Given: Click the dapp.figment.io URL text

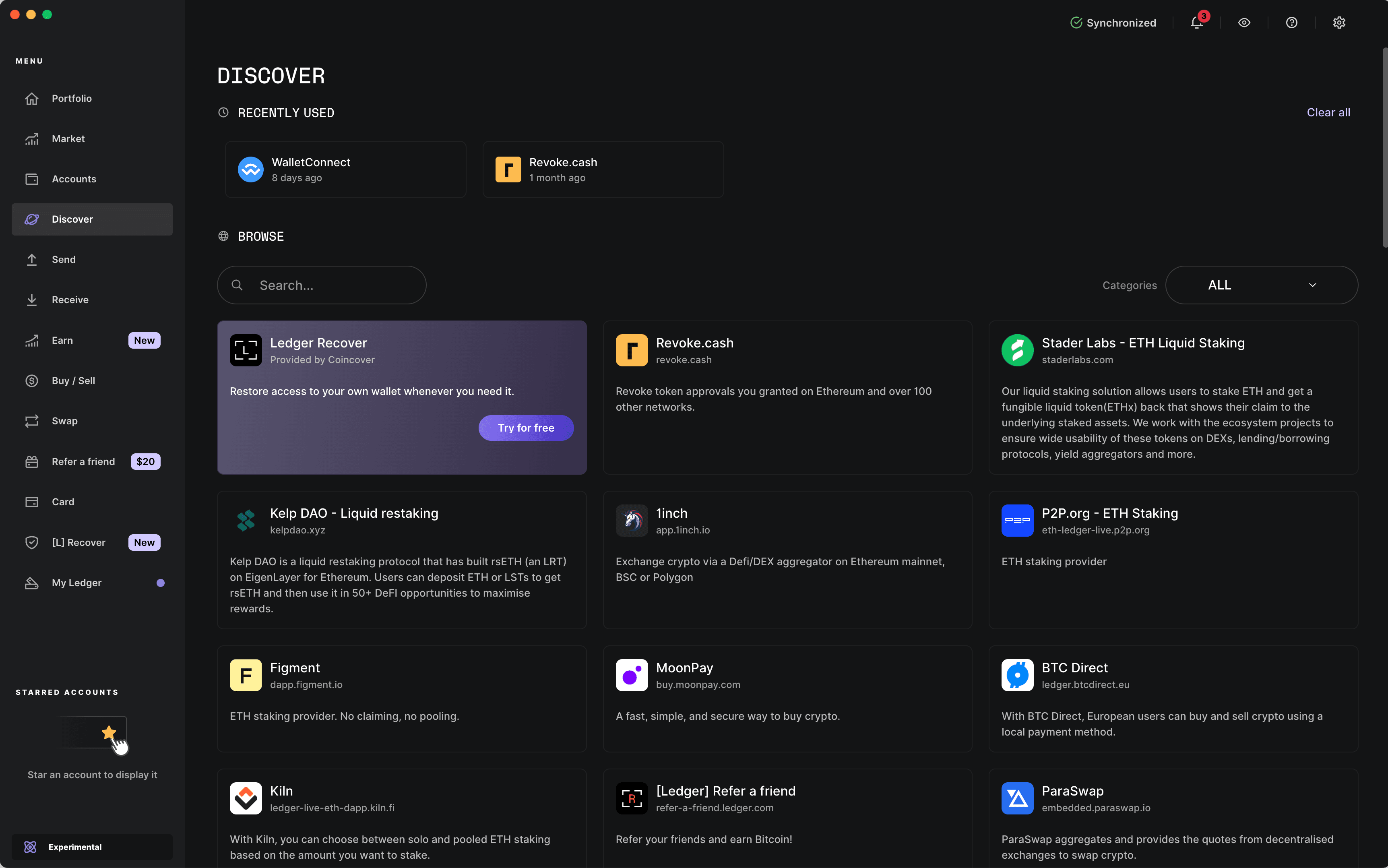Looking at the screenshot, I should (x=306, y=684).
